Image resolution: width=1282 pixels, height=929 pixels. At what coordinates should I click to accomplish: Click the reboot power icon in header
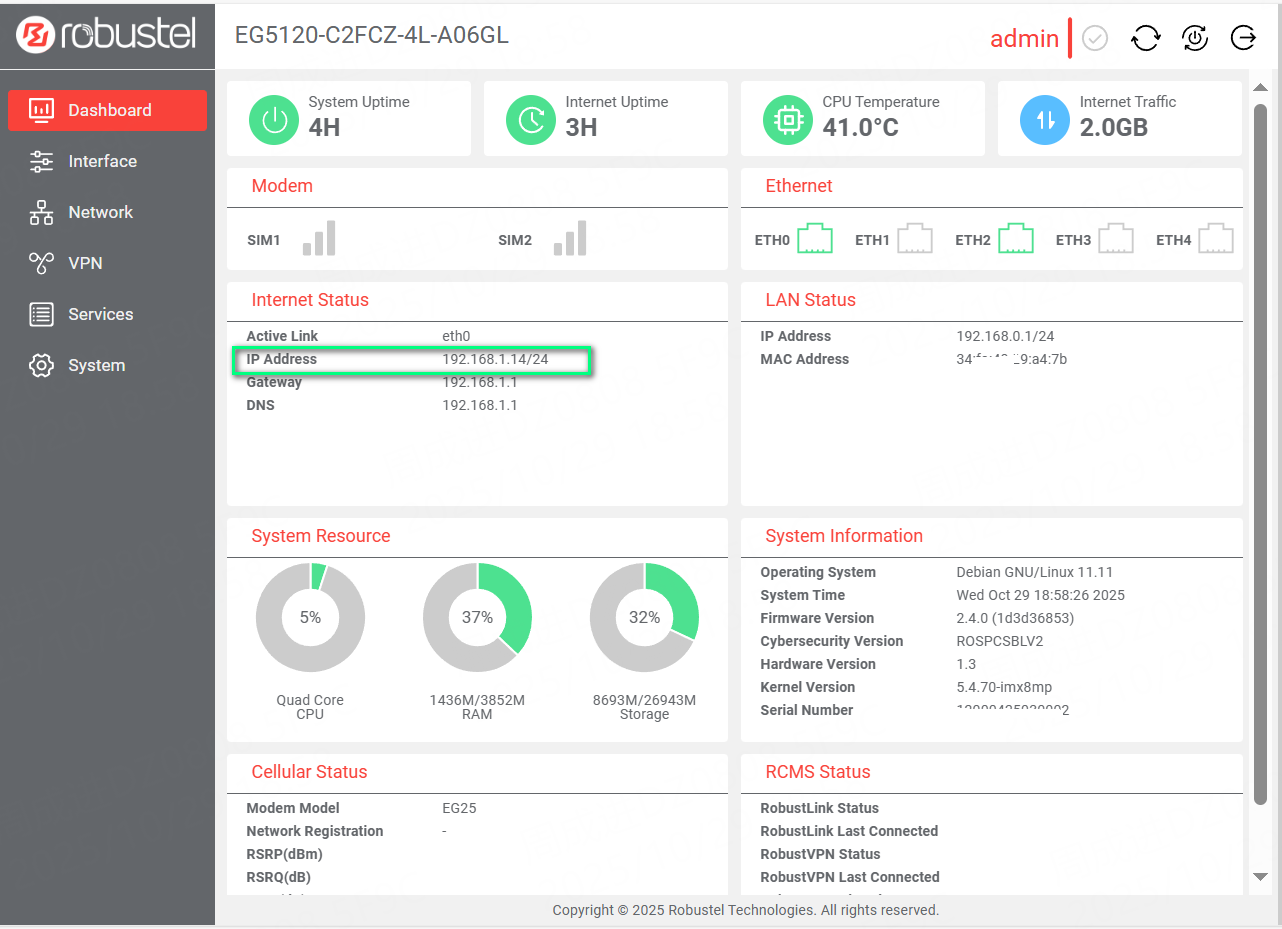click(x=1194, y=38)
